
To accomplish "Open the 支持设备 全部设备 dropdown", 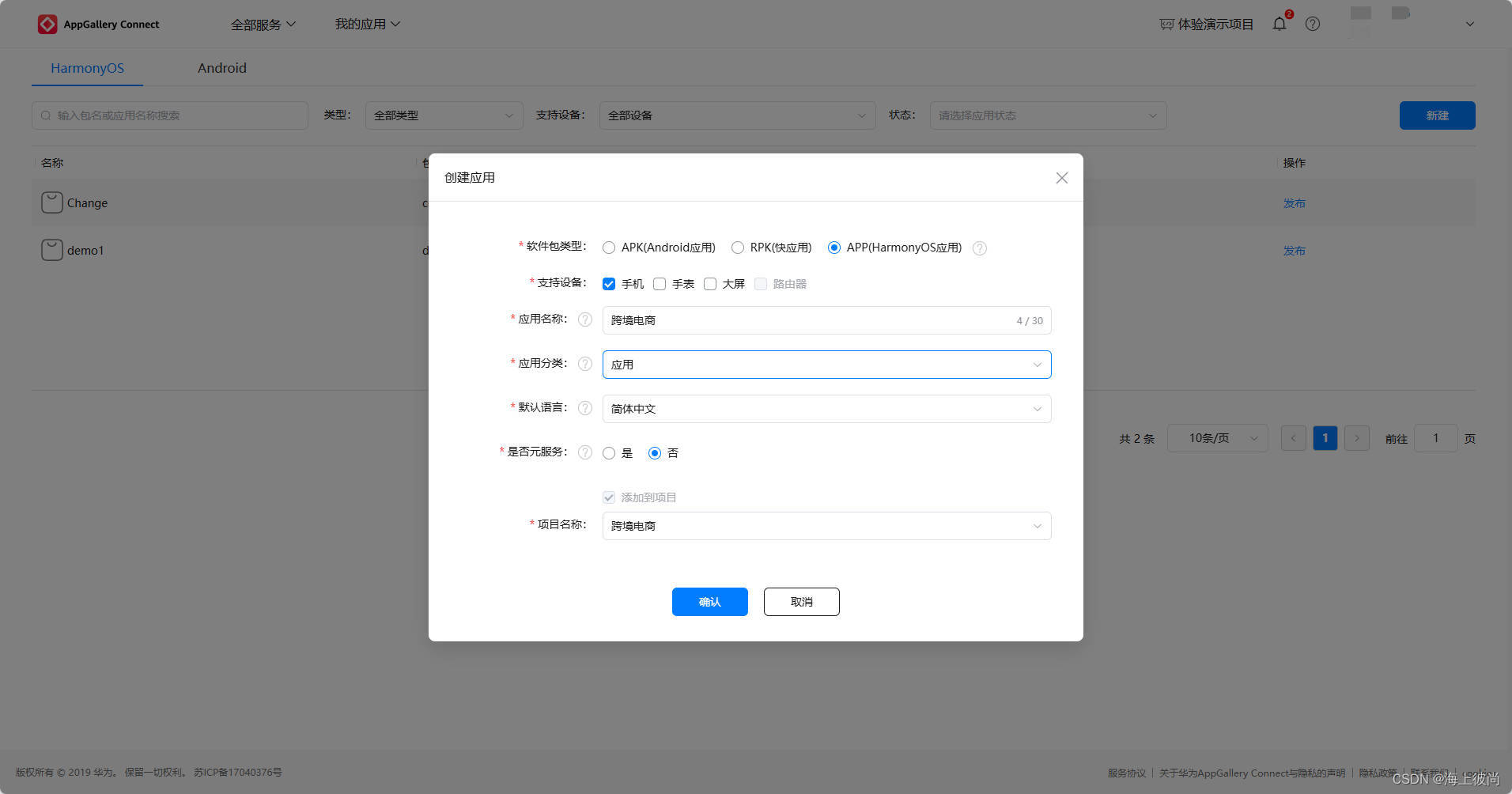I will (x=738, y=115).
